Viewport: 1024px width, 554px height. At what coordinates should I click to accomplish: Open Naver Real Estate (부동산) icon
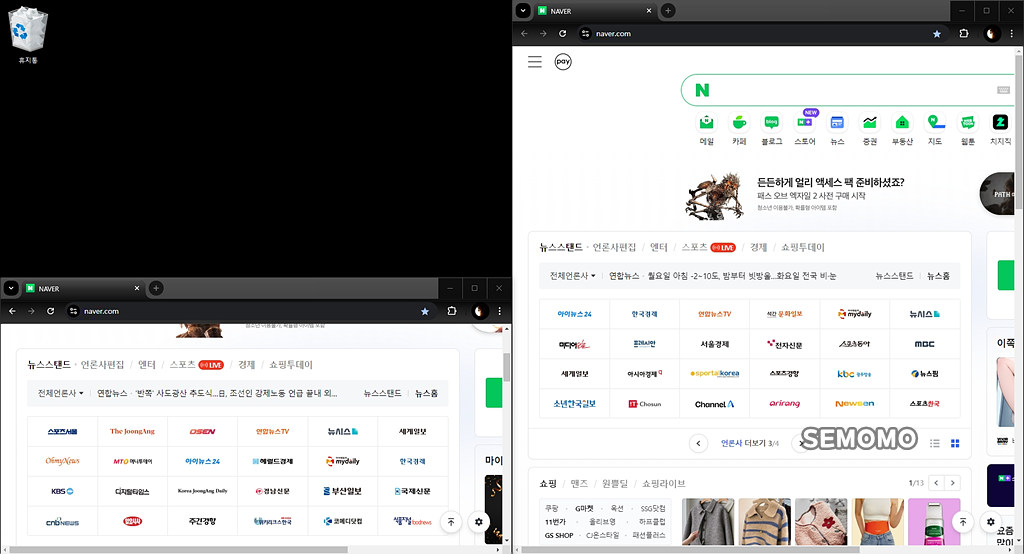click(x=903, y=129)
